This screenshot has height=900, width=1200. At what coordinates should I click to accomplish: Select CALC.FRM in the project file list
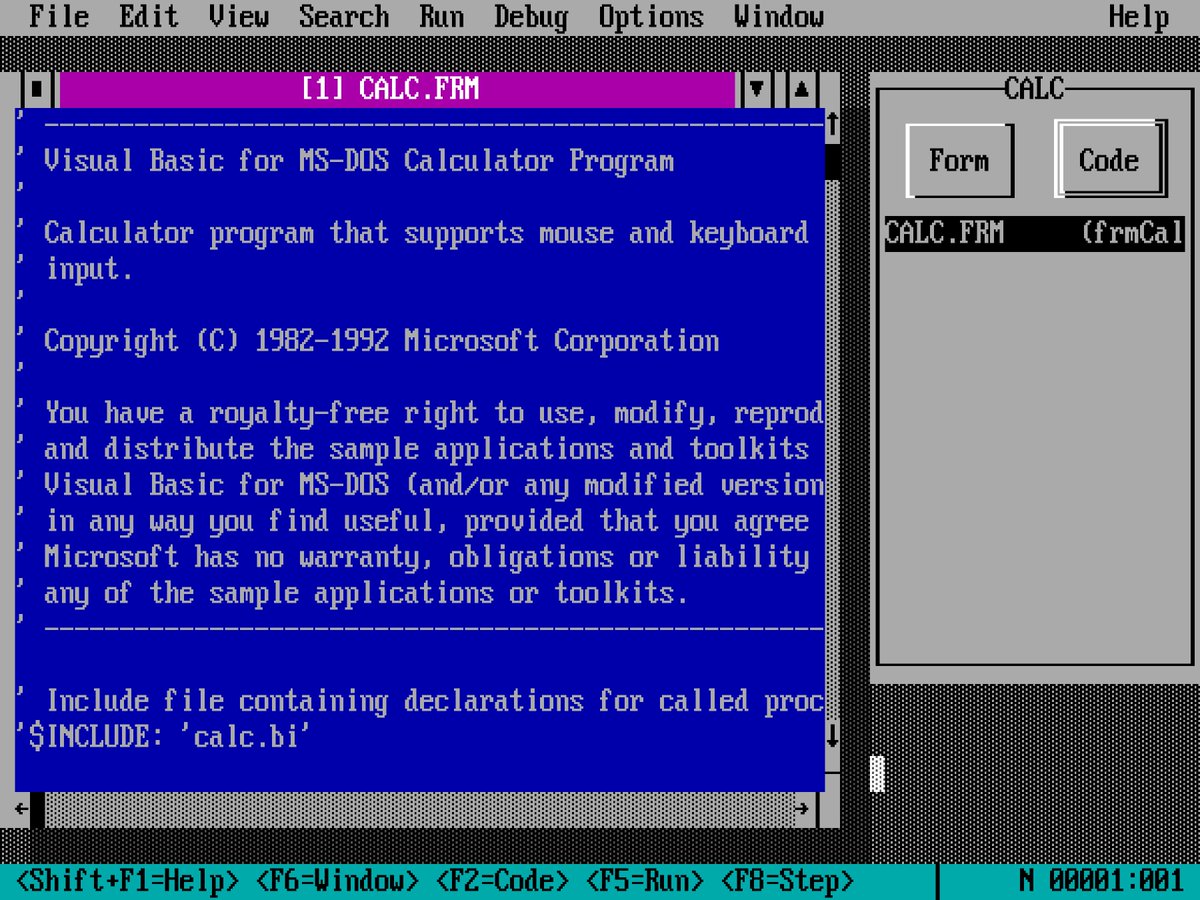(x=1034, y=233)
